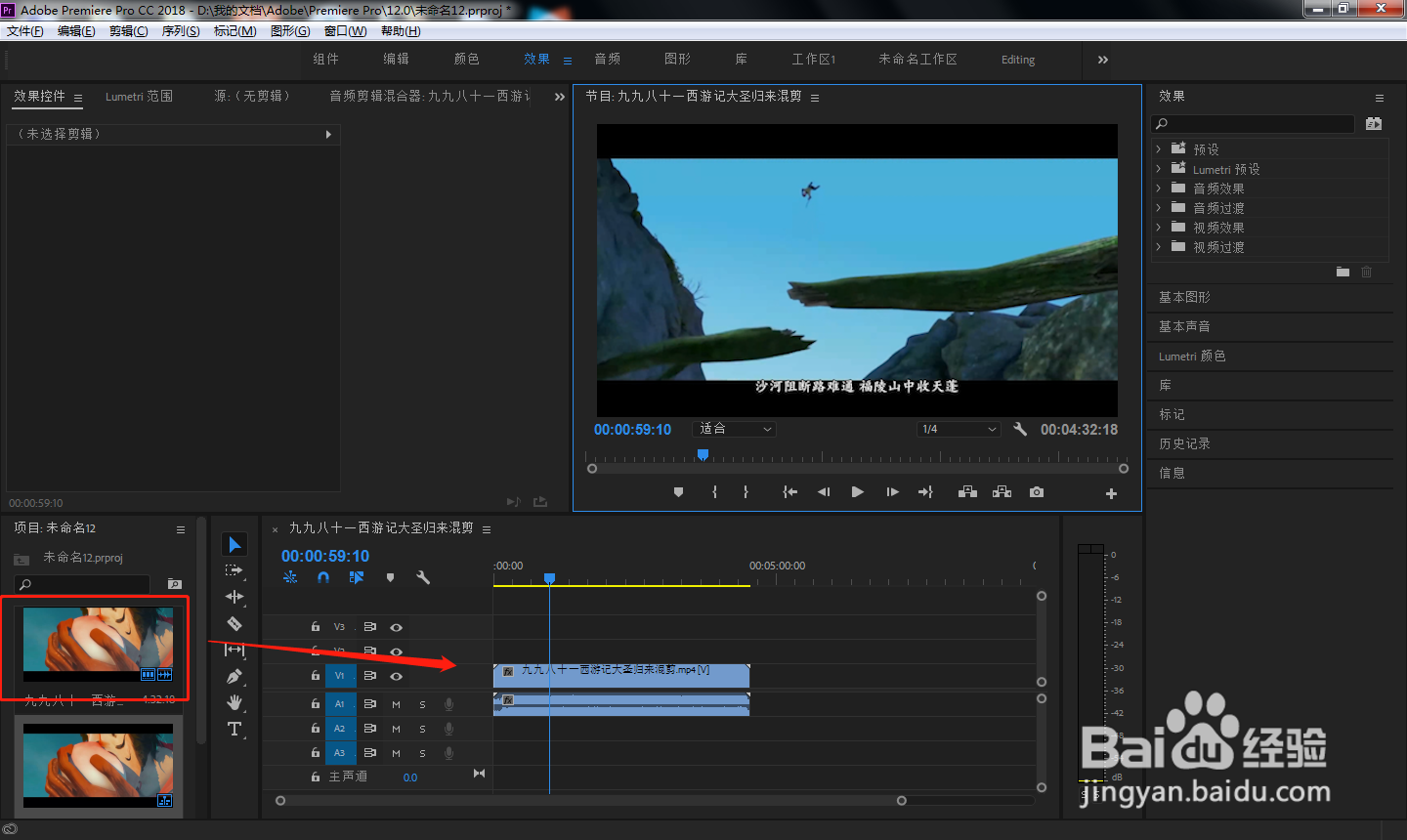The image size is (1407, 840).
Task: Click the accelerated effects filter icon
Action: (1374, 123)
